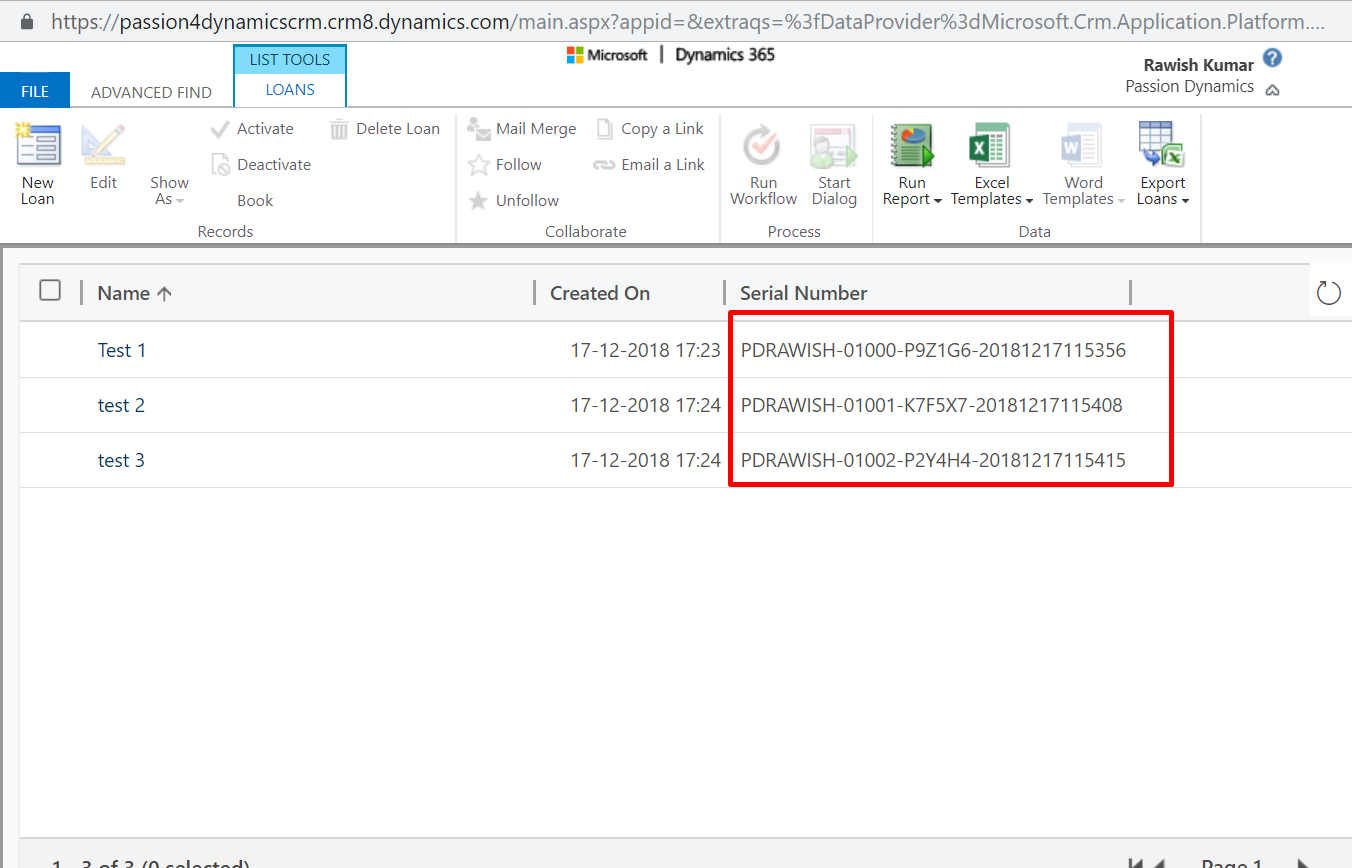Click the refresh list icon
This screenshot has height=868, width=1352.
point(1328,292)
